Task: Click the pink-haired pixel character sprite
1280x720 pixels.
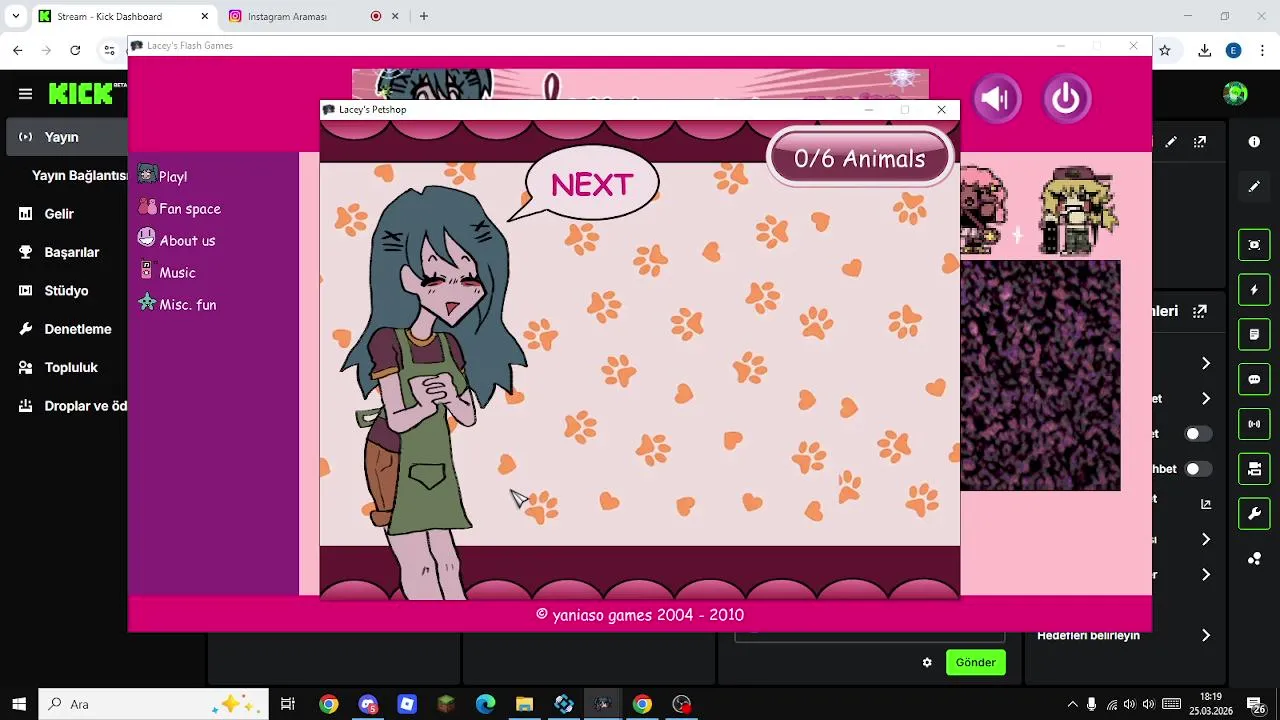Action: point(985,210)
